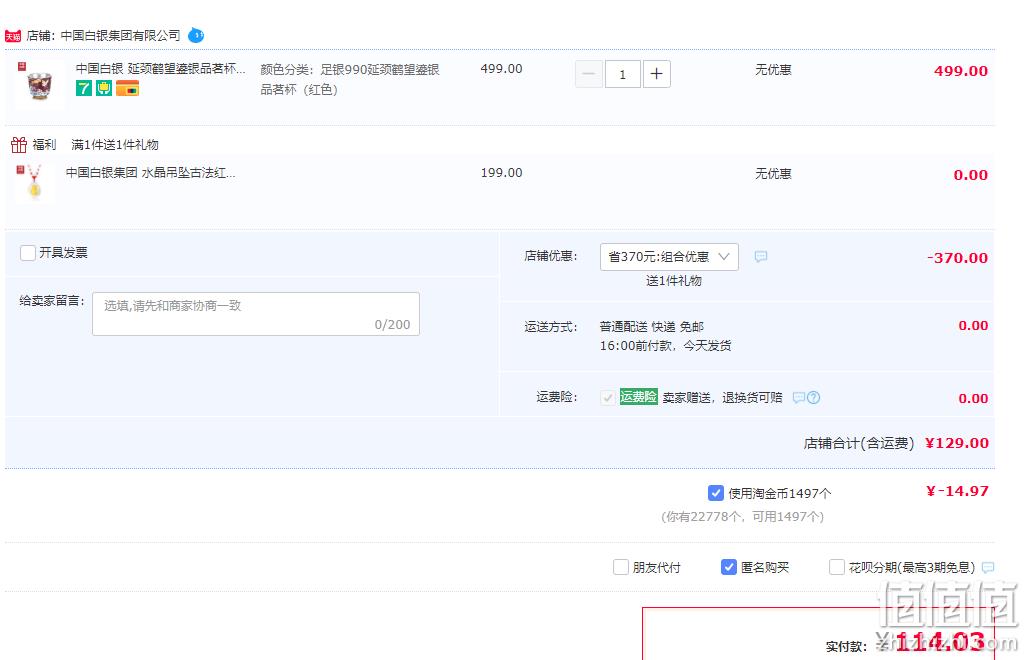Enable 花呗分期 installment option
Viewport: 1027px width, 660px height.
point(836,567)
